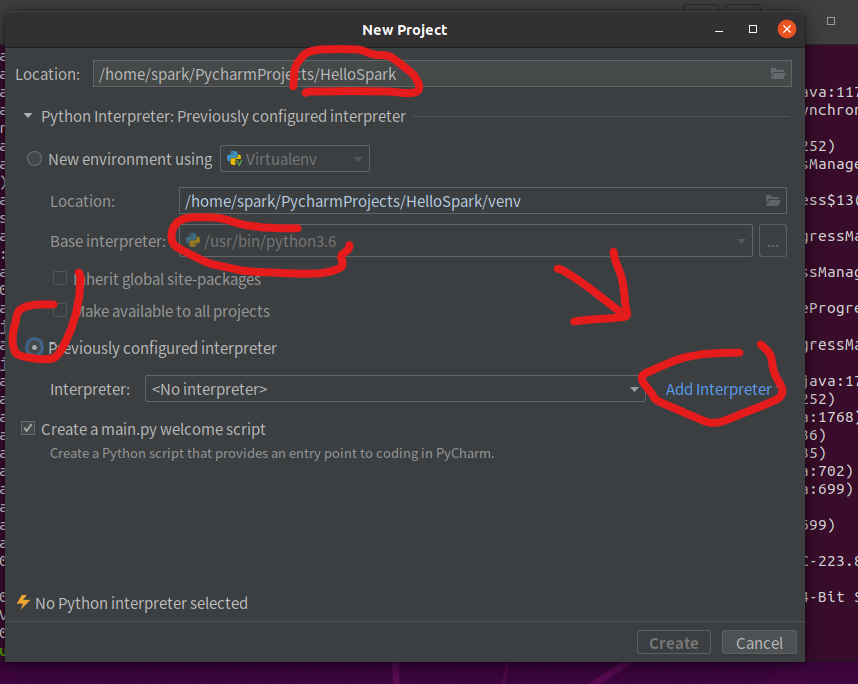Click the New Project title bar text
858x684 pixels.
(x=404, y=30)
